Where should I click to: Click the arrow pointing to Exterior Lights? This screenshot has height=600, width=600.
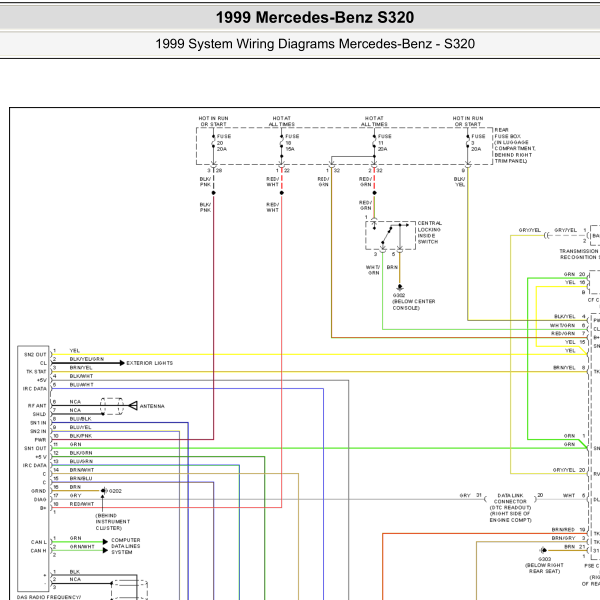122,363
